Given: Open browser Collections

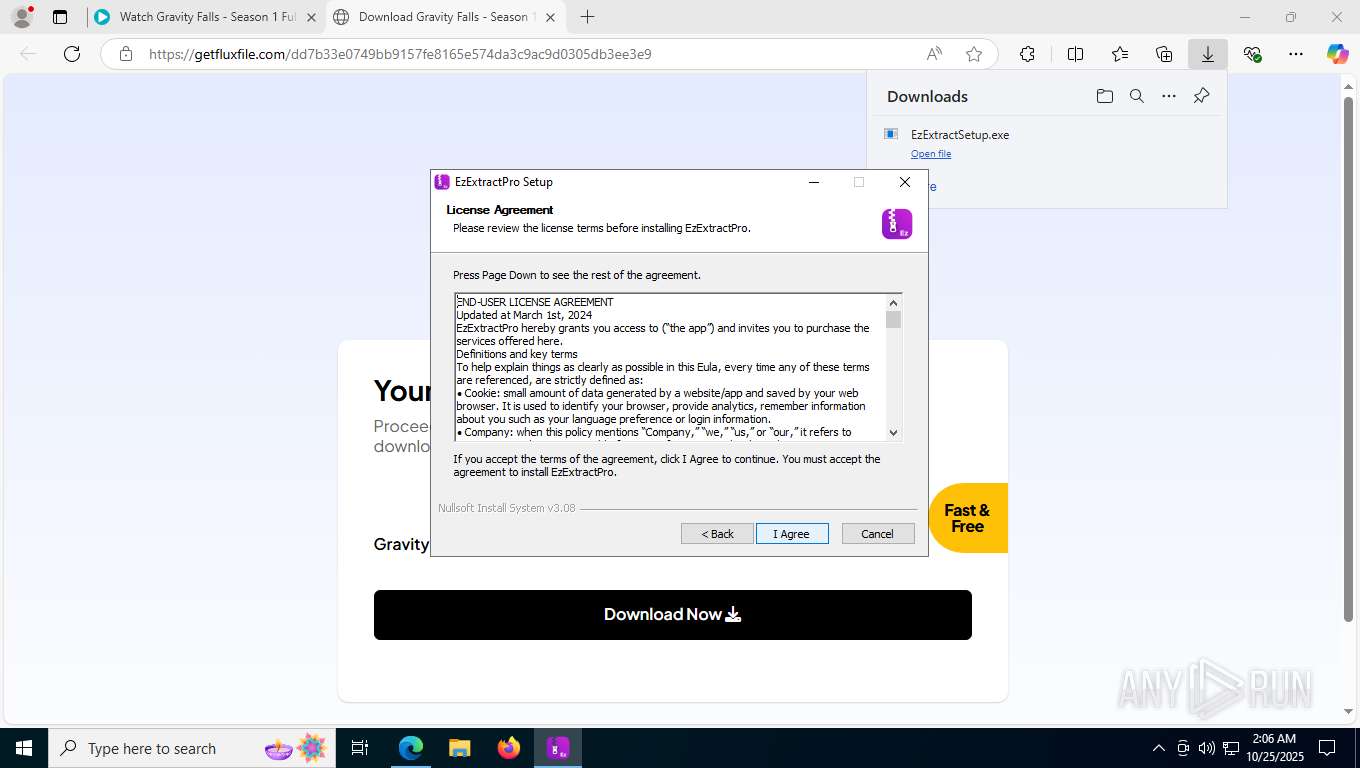Looking at the screenshot, I should pos(1164,54).
